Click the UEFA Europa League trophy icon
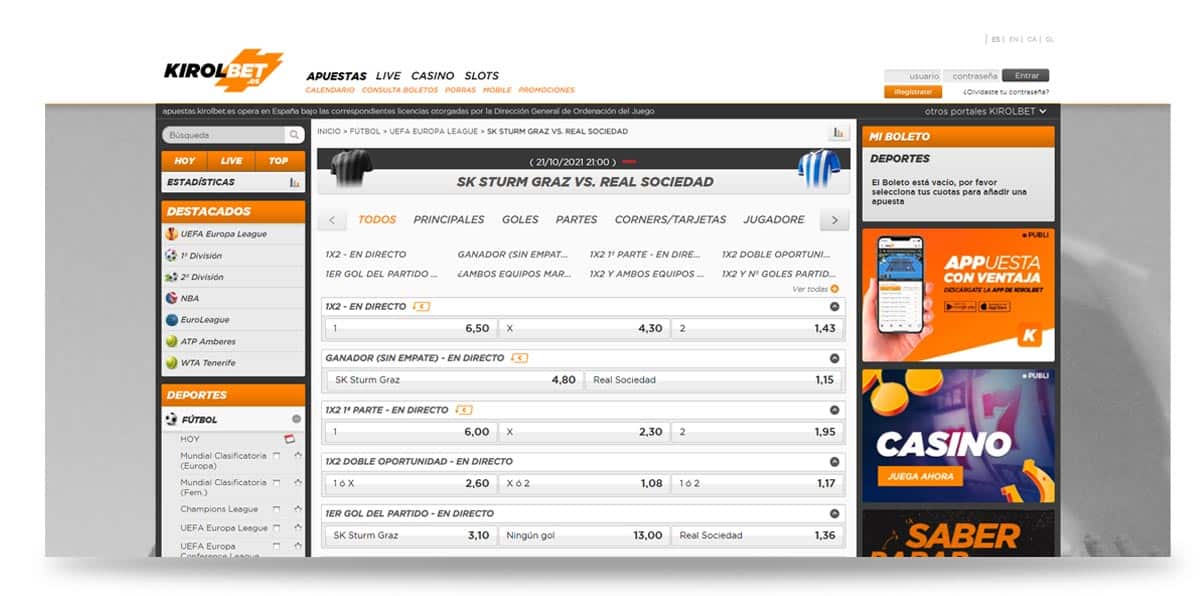The image size is (1200, 596). coord(172,234)
